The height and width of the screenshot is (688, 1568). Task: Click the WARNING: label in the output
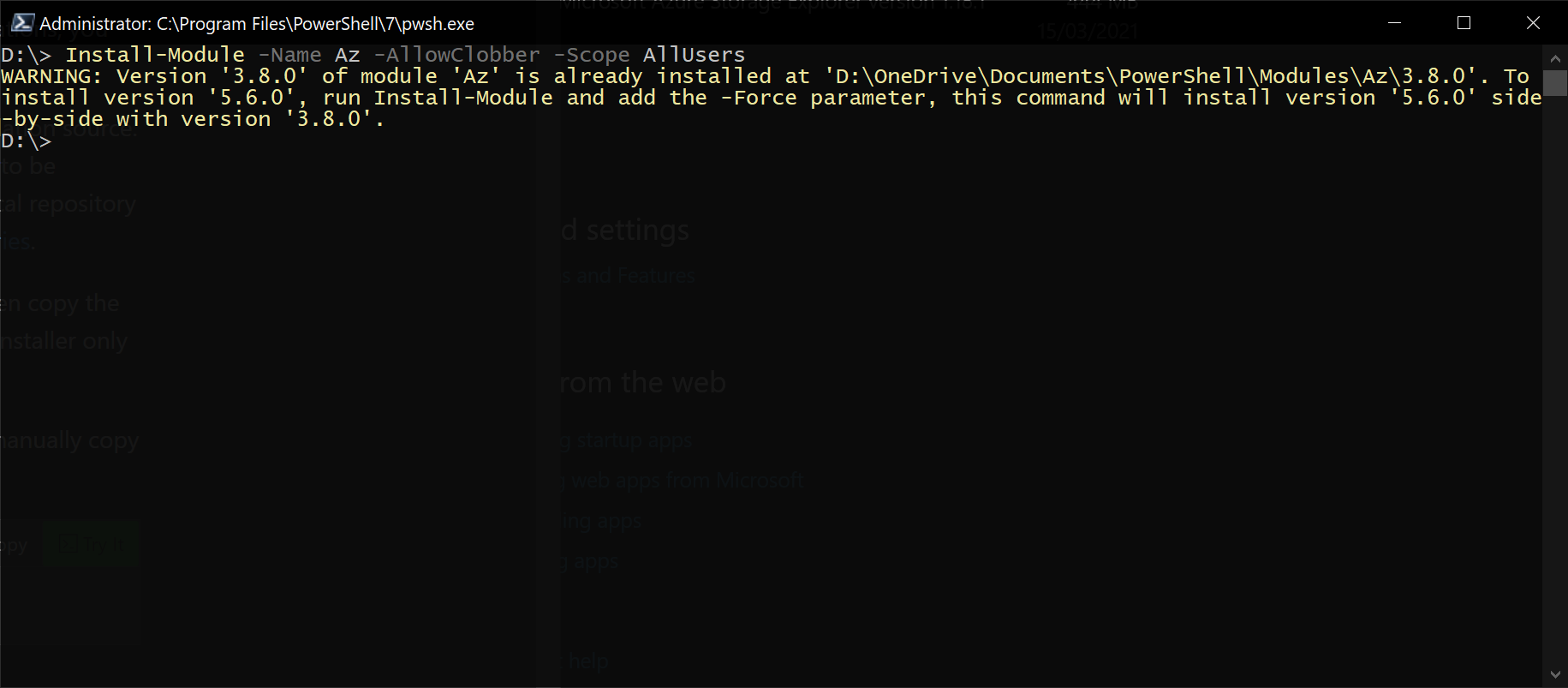pyautogui.click(x=52, y=76)
